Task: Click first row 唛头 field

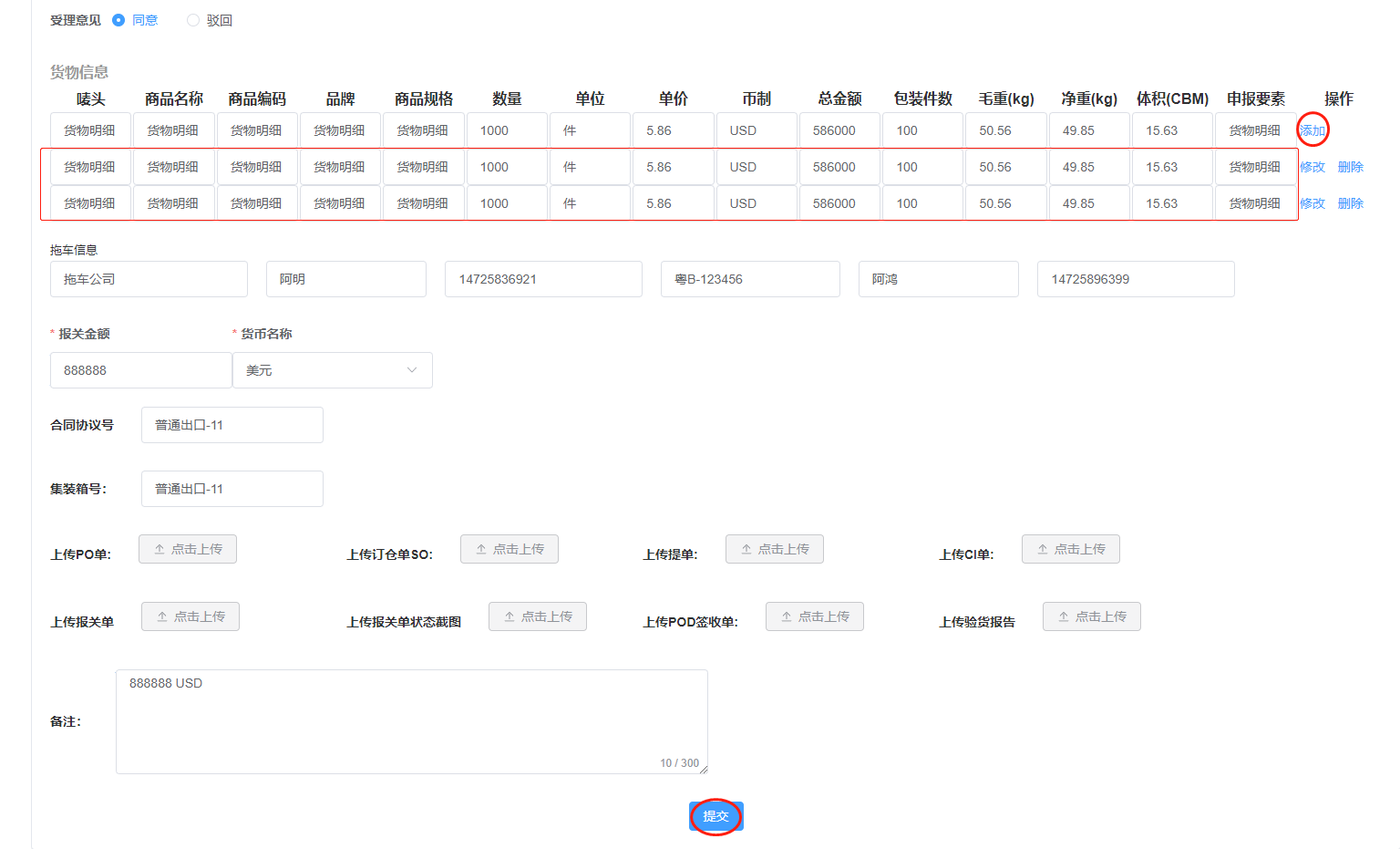Action: (90, 130)
